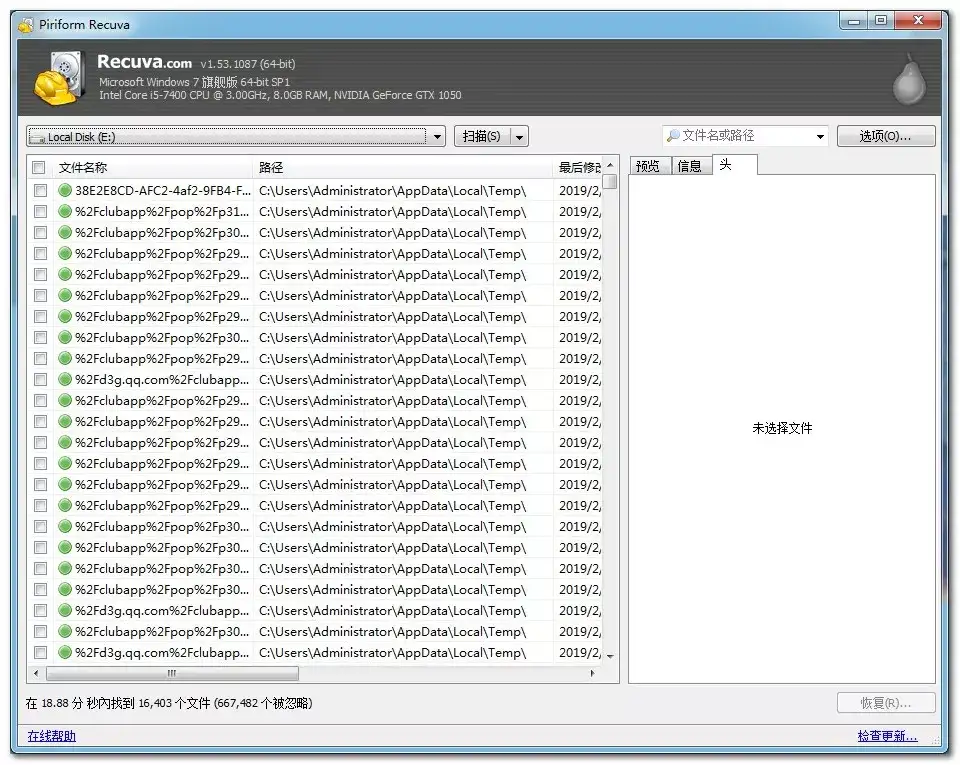Click the Recuva hard-hat drive logo
960x765 pixels.
point(59,78)
